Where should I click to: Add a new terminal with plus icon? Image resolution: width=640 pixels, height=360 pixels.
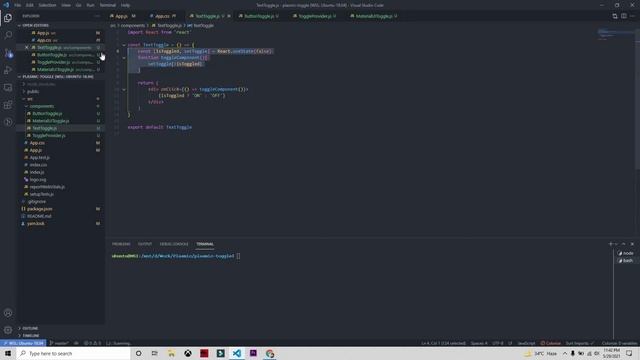click(611, 244)
